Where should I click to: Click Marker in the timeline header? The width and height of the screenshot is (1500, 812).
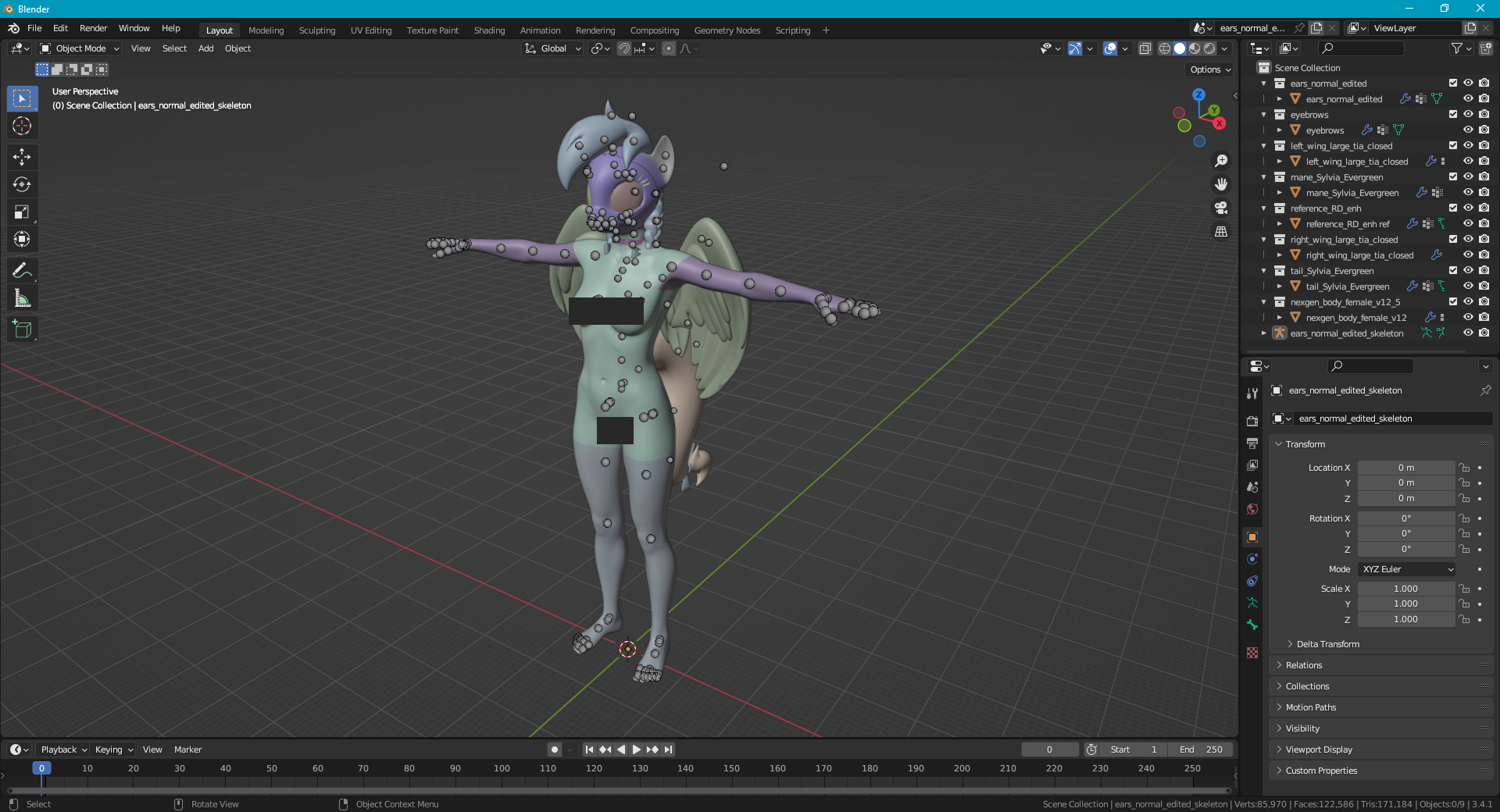(x=187, y=750)
